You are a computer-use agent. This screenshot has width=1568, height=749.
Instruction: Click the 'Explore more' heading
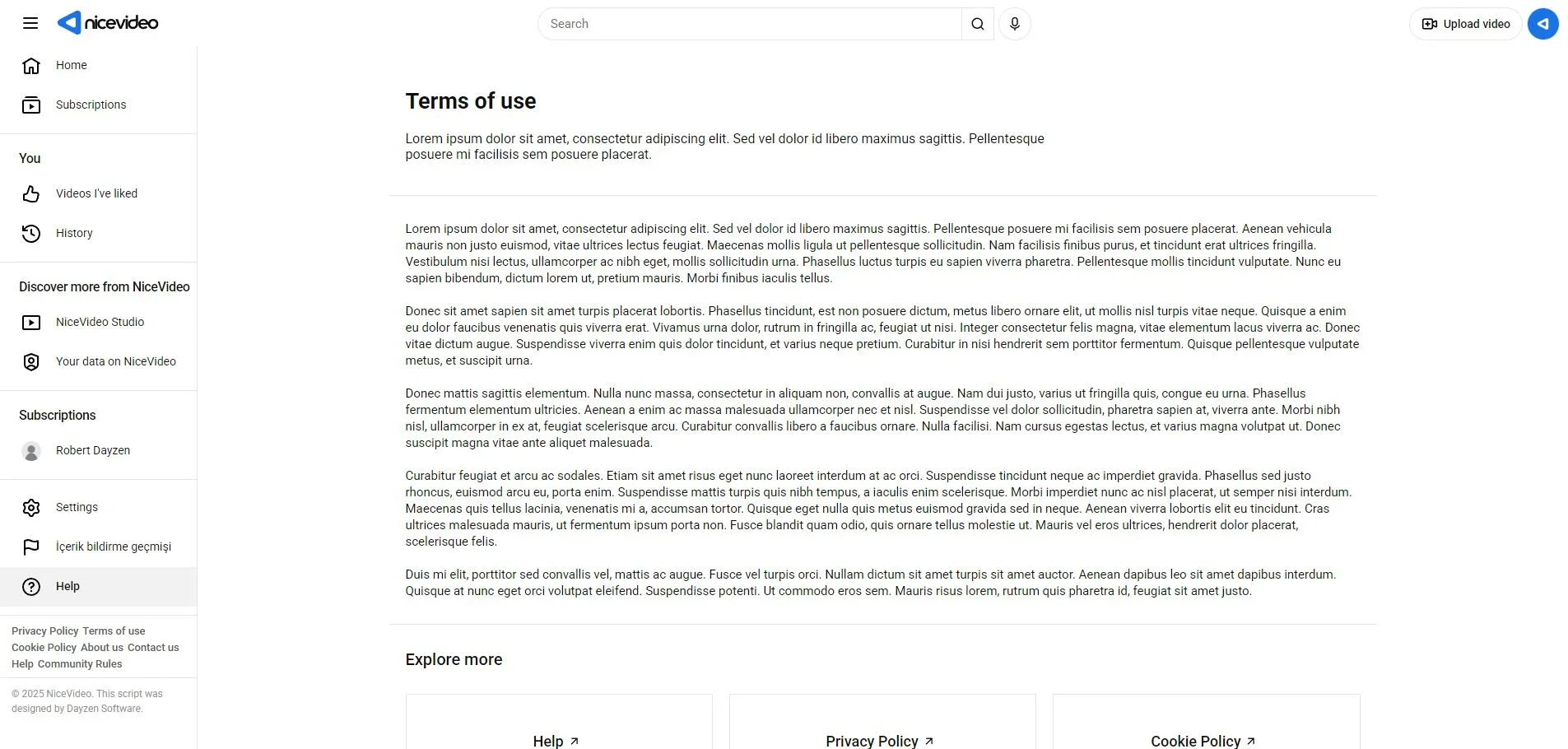click(x=454, y=659)
